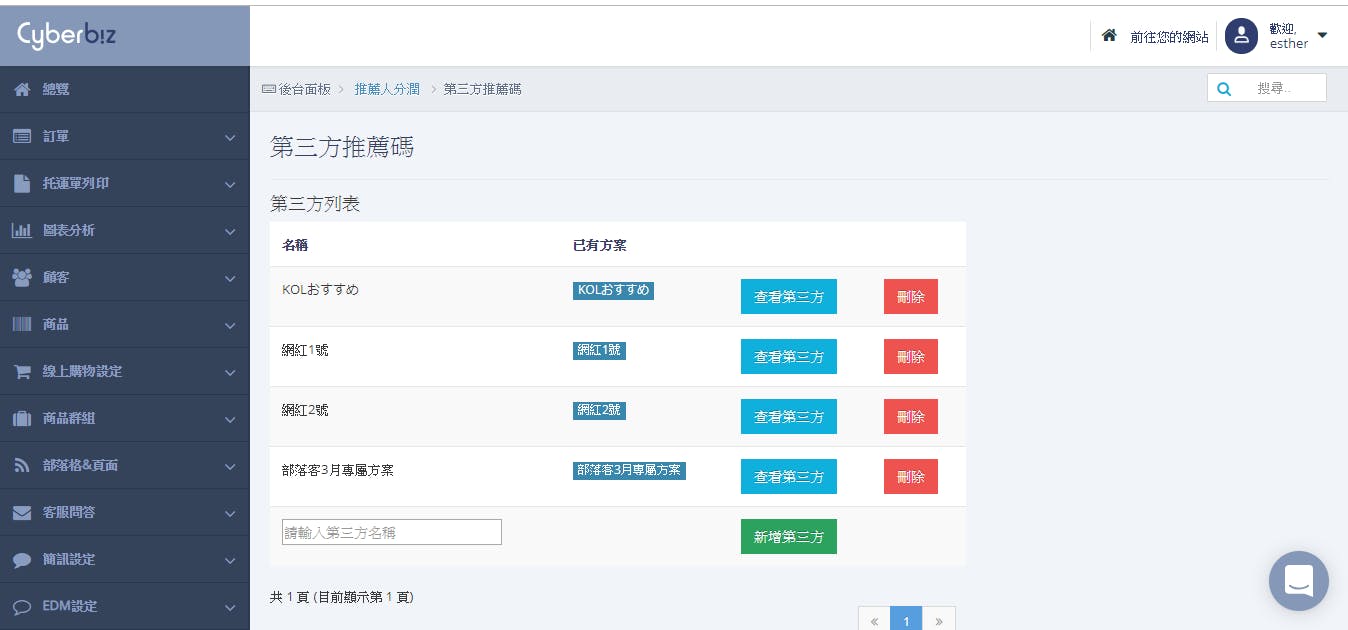
Task: Click the 部落客3月專屬方案 plan tag
Action: pos(629,471)
